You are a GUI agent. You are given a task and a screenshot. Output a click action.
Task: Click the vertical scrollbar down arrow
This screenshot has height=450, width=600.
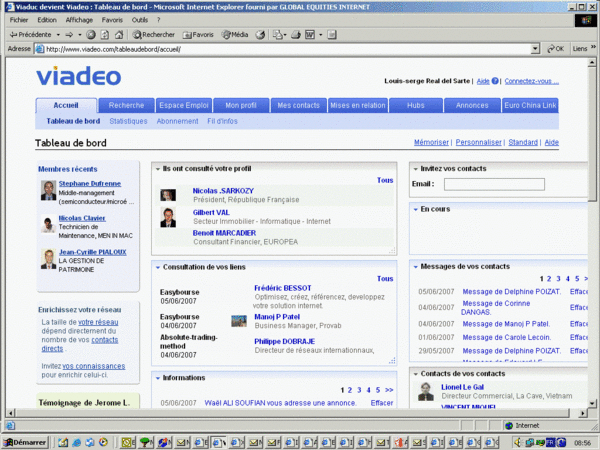coord(592,403)
